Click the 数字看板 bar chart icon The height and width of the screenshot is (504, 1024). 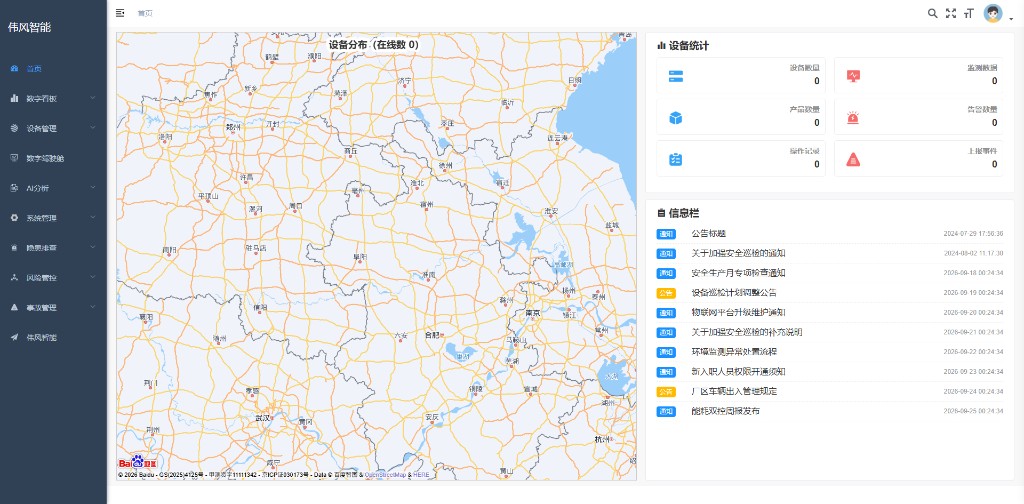(x=14, y=98)
